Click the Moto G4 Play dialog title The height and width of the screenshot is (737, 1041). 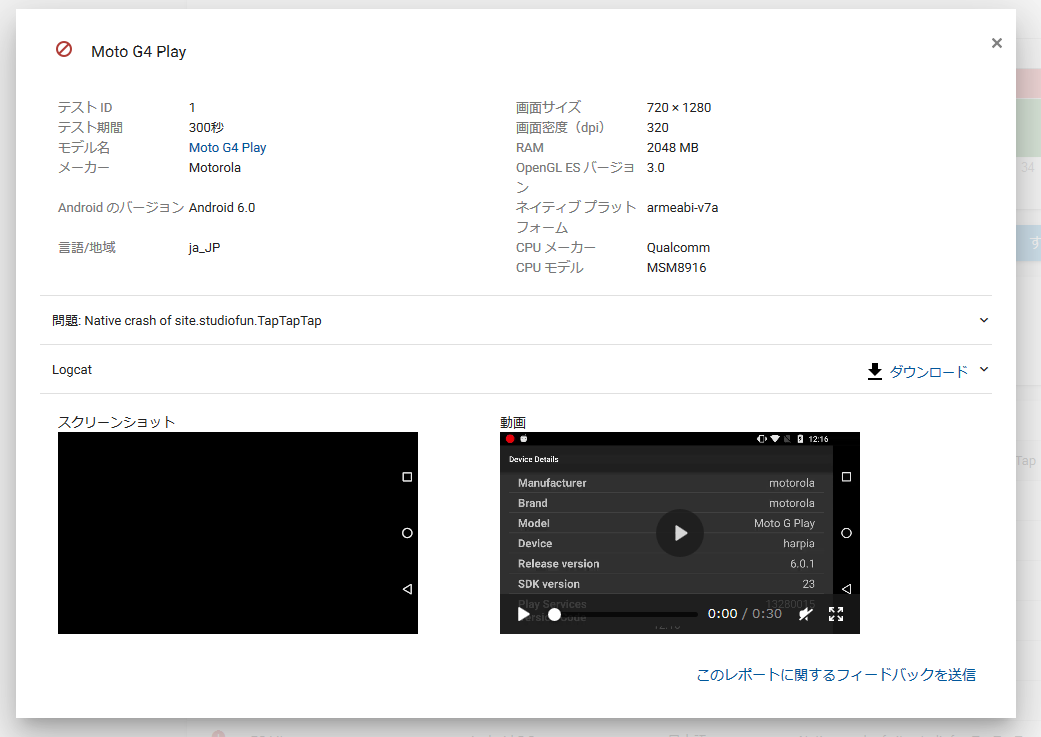pos(139,52)
